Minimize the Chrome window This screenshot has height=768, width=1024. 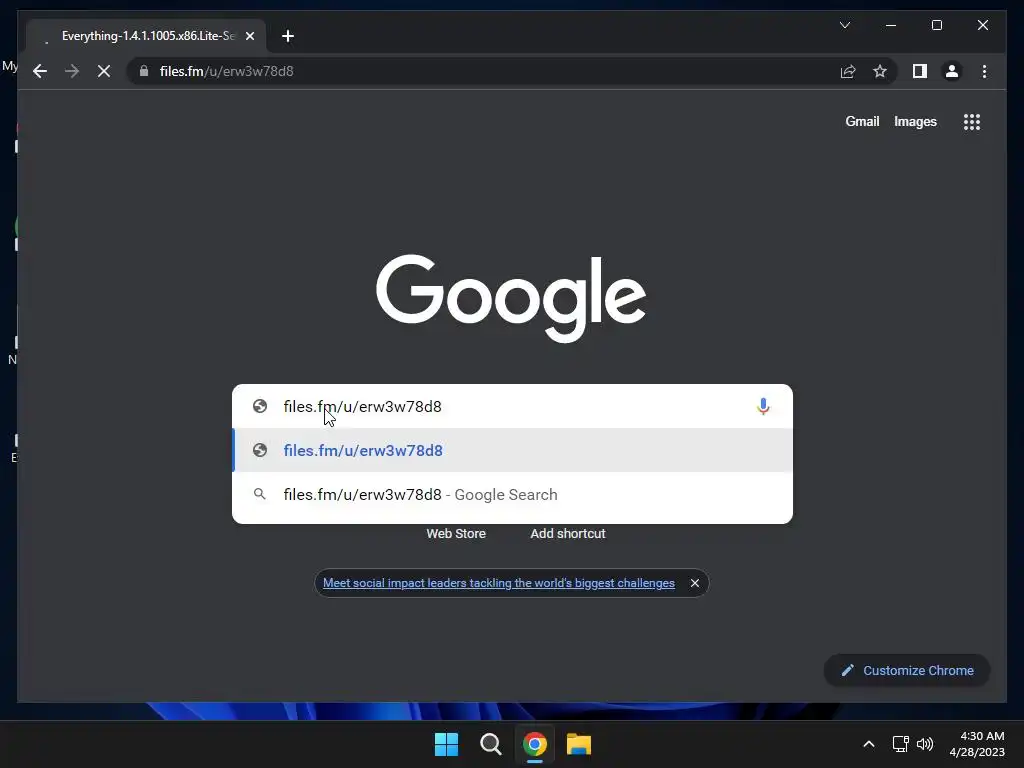click(x=891, y=25)
